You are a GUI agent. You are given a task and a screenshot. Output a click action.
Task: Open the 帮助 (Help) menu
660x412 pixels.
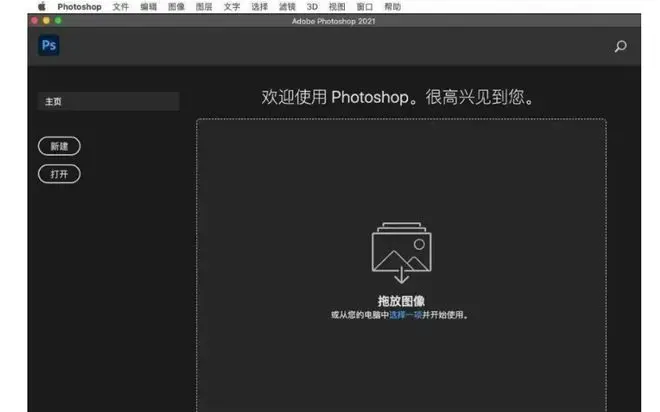point(392,7)
